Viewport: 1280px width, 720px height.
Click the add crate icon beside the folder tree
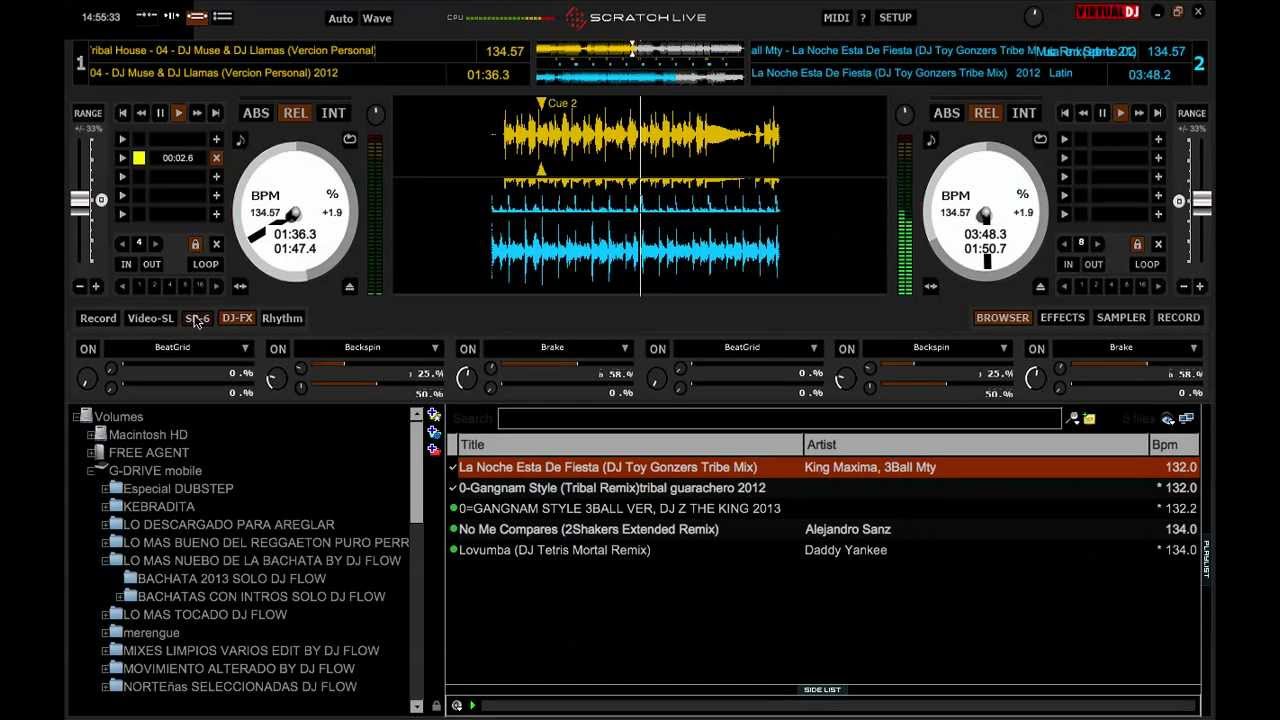pos(434,414)
